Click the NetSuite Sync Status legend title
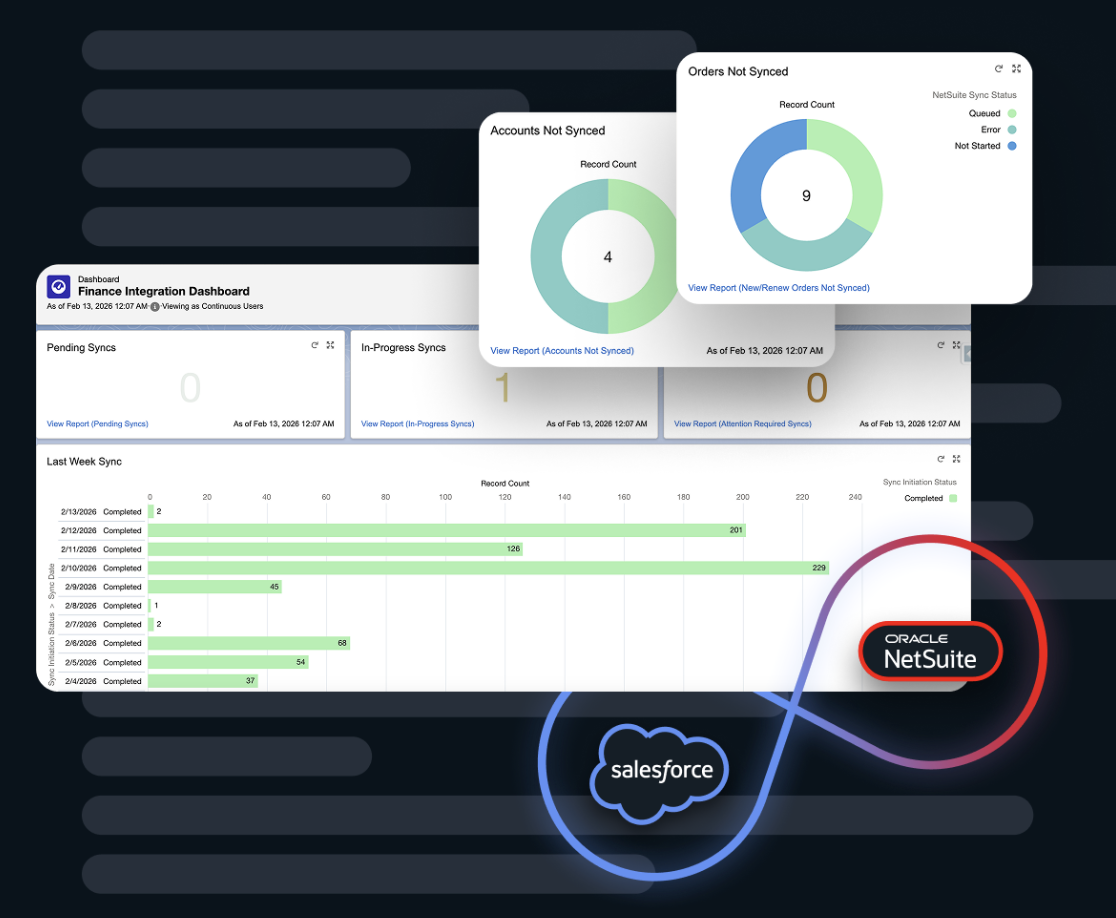This screenshot has width=1116, height=918. (974, 95)
